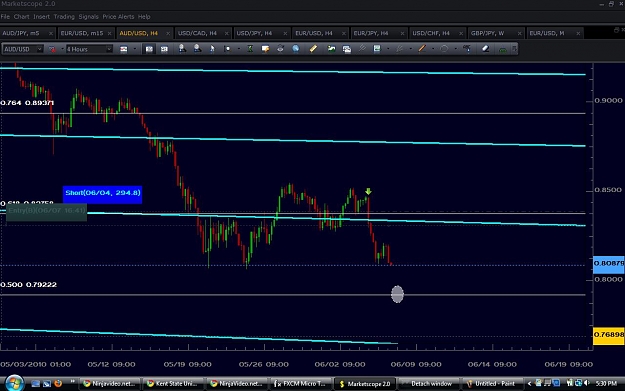Click the green down-arrow trade marker

368,192
